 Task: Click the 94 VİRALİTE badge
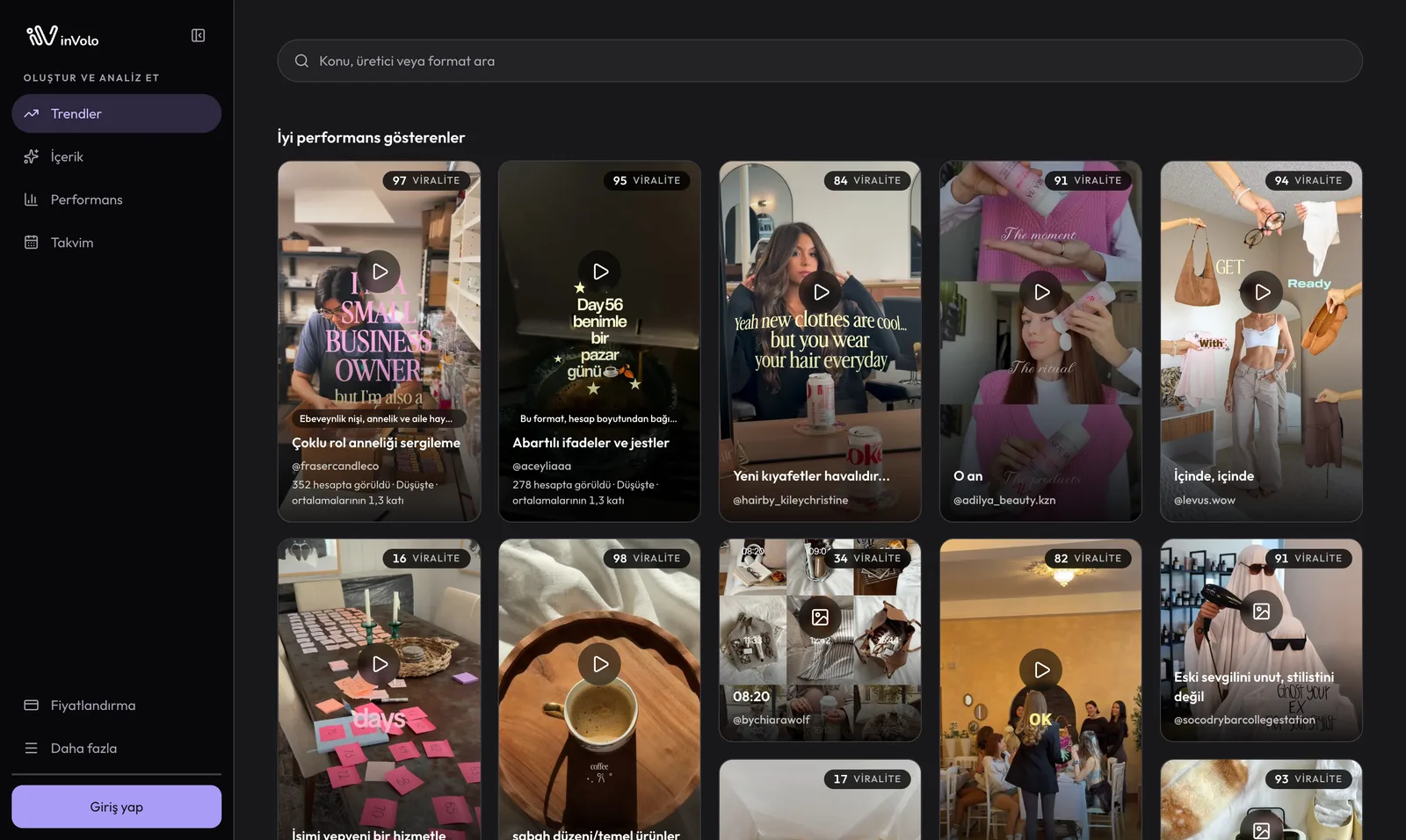point(1308,180)
